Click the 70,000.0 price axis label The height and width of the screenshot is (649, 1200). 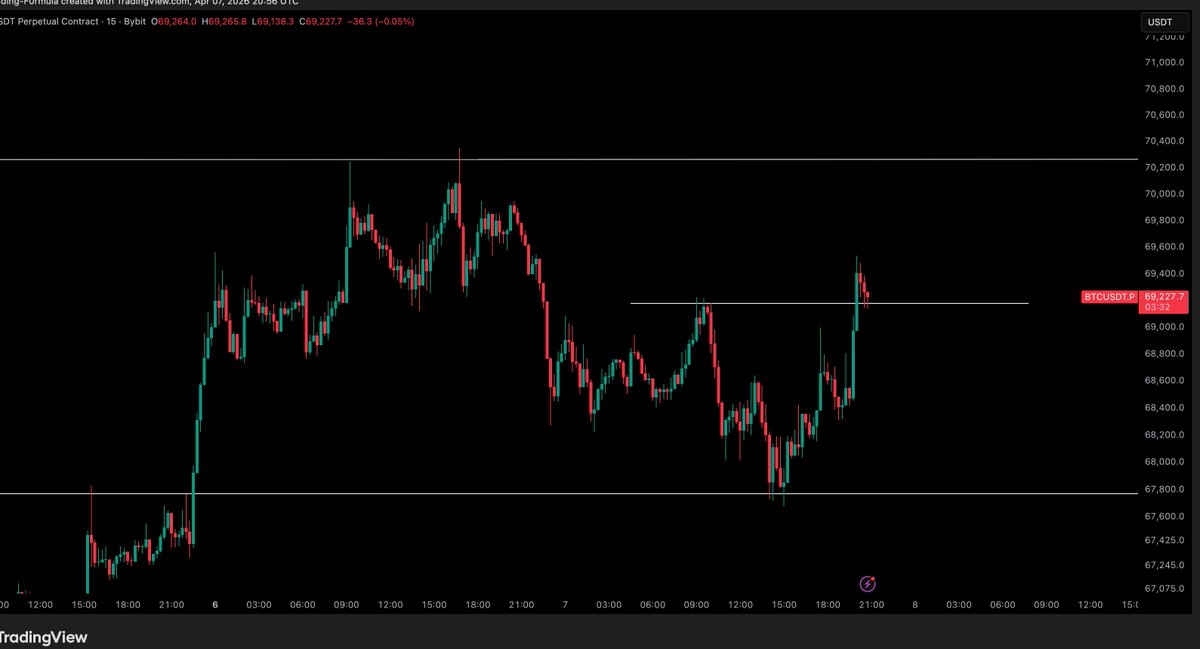1165,194
